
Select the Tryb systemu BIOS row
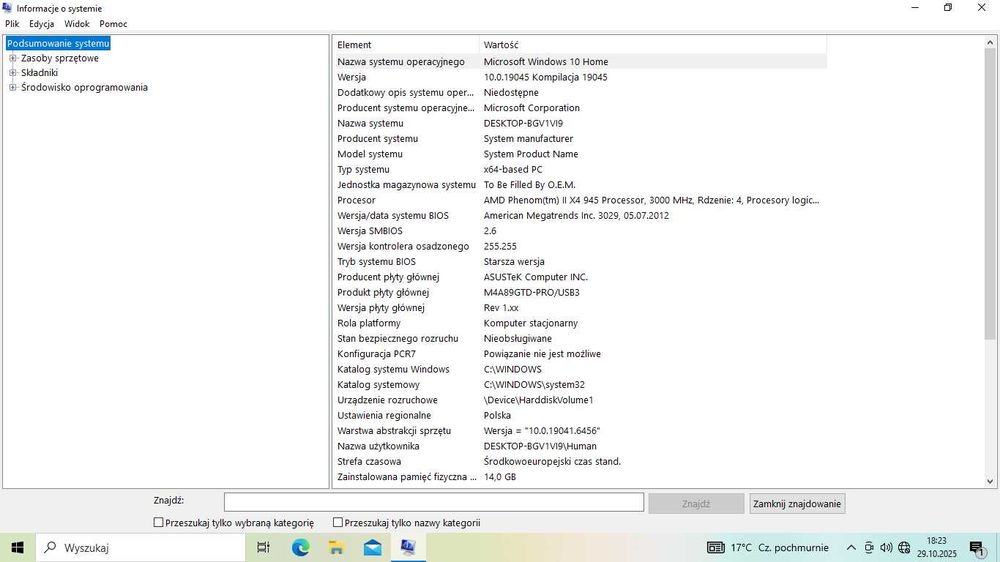pyautogui.click(x=580, y=262)
